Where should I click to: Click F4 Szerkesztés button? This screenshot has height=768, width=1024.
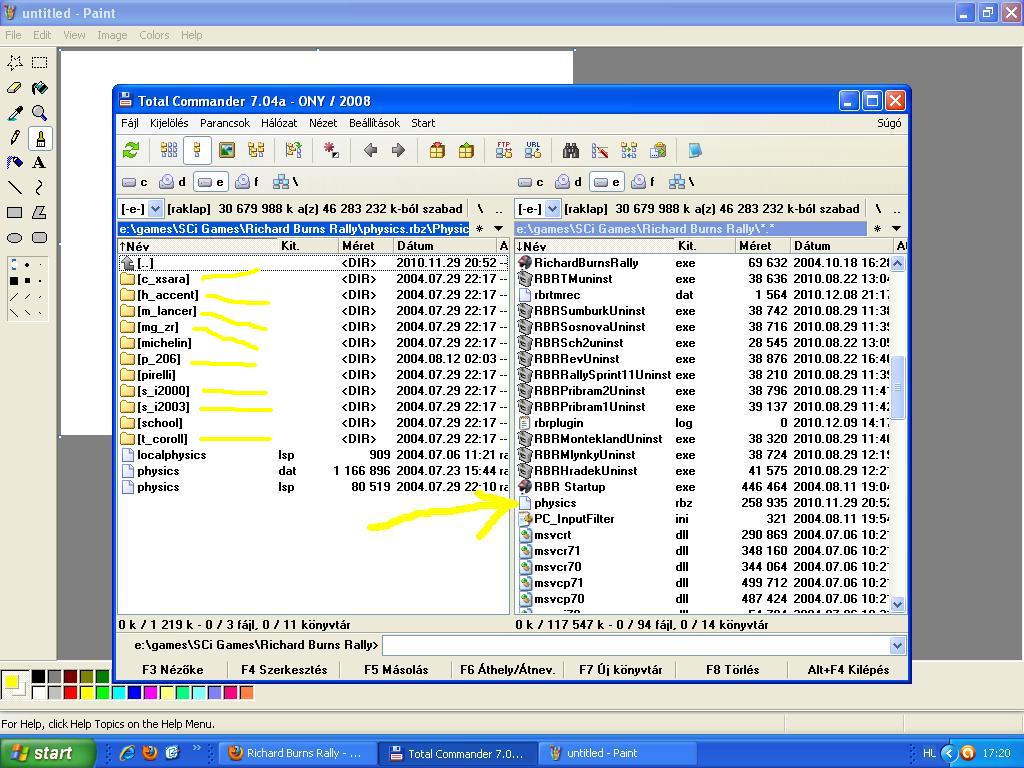(x=284, y=670)
